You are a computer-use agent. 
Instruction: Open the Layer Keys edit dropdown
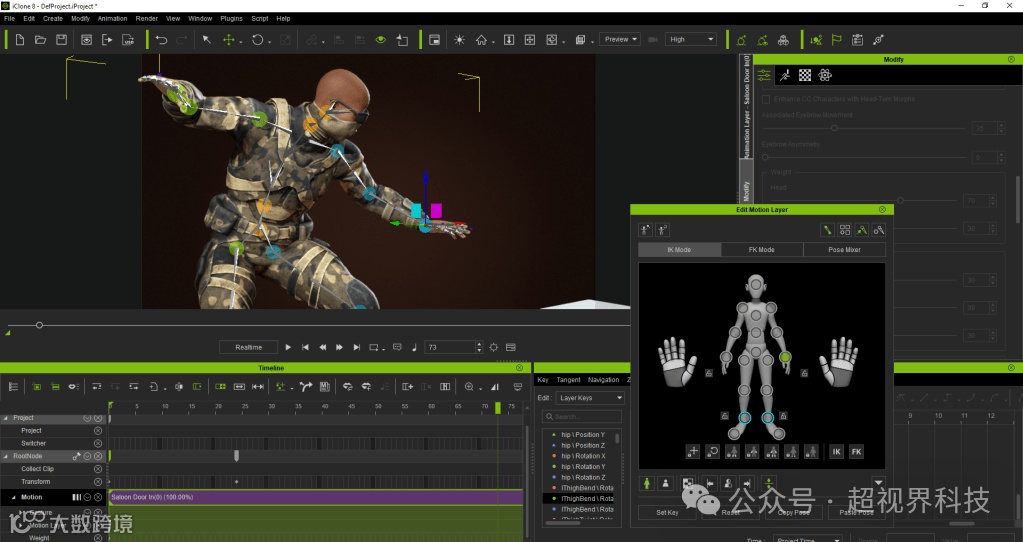point(590,398)
